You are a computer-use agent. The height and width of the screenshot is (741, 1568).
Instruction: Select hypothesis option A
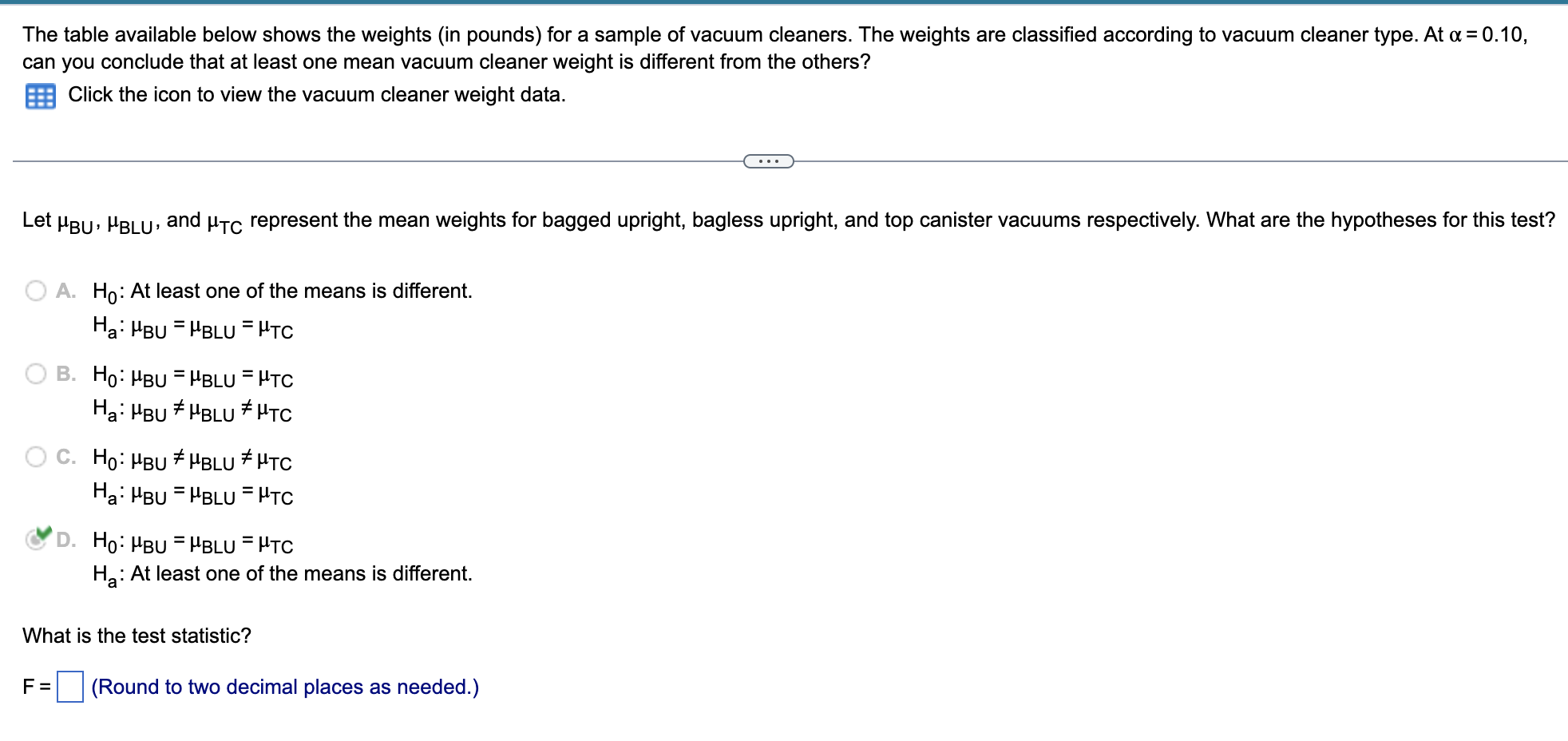[36, 290]
